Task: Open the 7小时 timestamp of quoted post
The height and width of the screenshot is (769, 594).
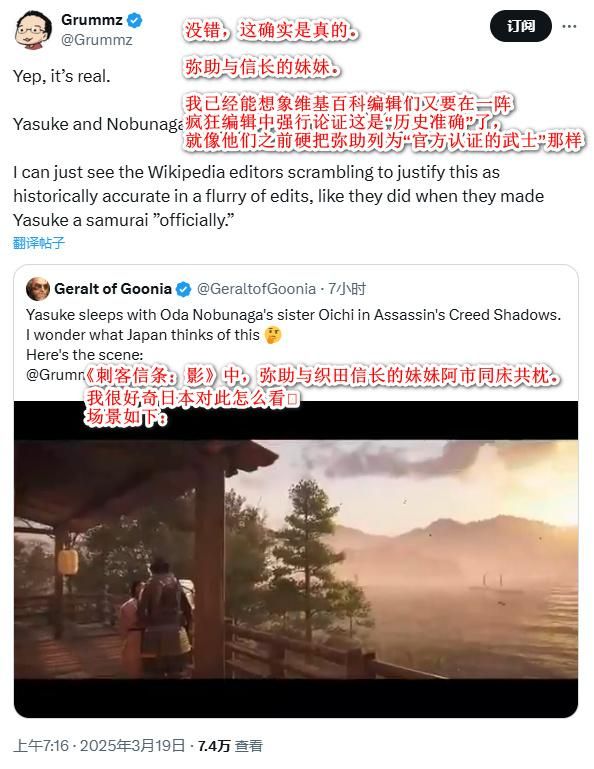Action: pos(346,289)
